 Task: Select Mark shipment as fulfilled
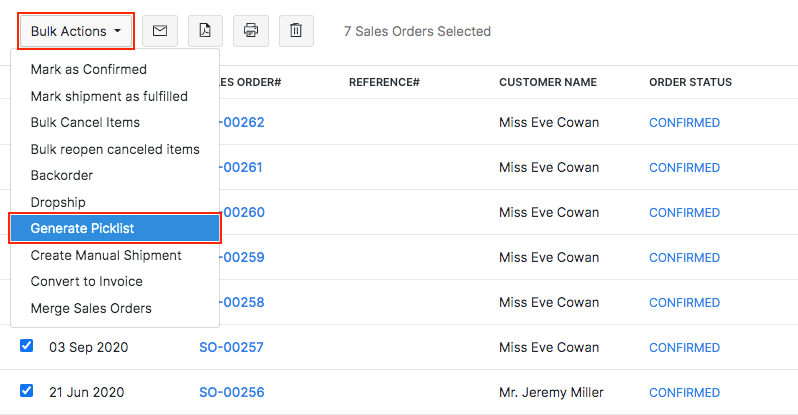109,96
